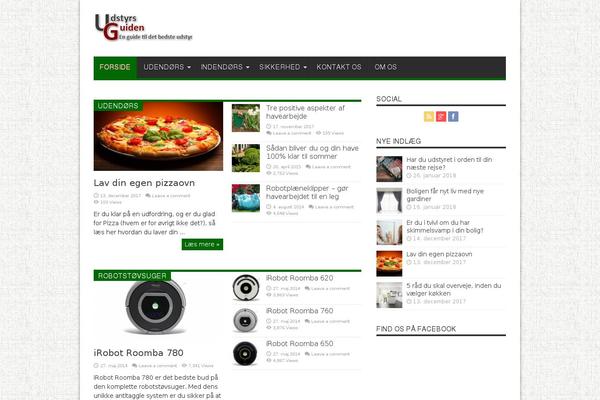Click the Roomba 620 thumbnail
This screenshot has width=600, height=400.
246,287
